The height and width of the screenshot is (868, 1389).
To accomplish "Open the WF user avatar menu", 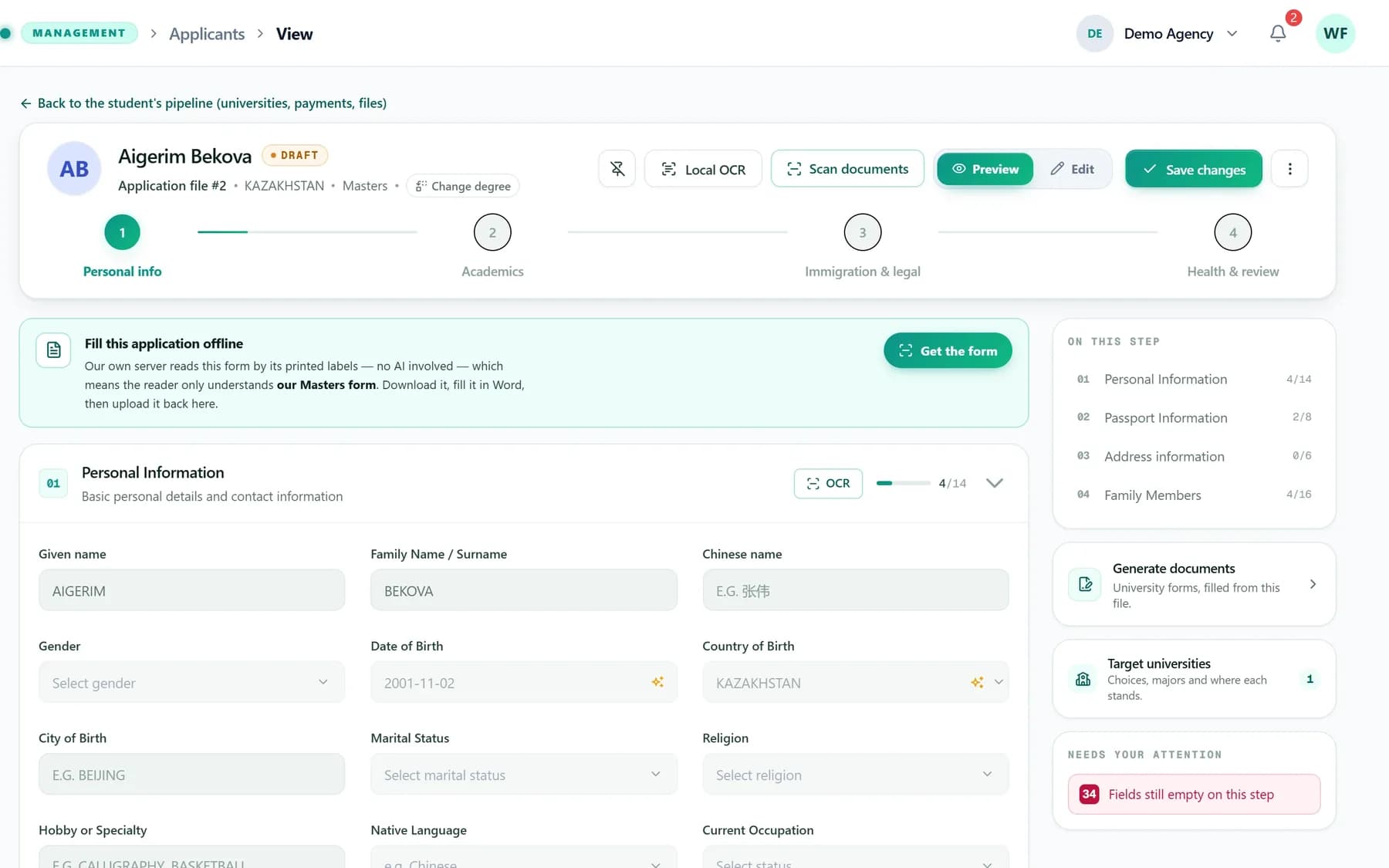I will click(x=1335, y=33).
